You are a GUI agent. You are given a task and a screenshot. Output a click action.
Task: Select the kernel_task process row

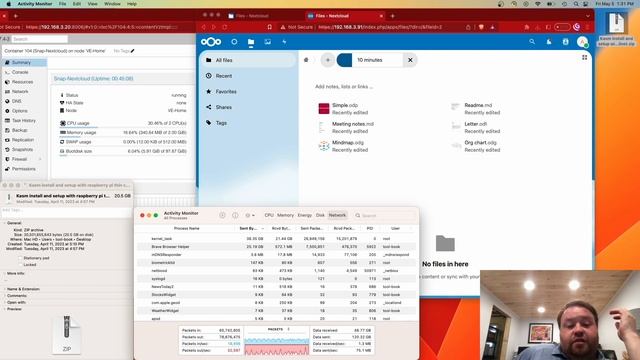(276, 238)
